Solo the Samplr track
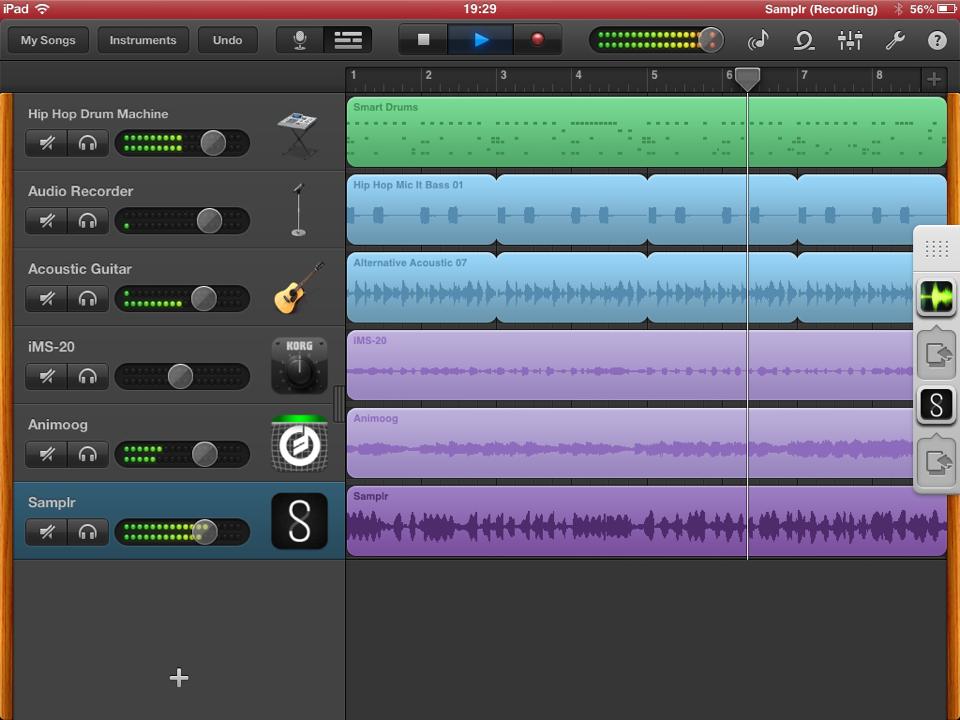This screenshot has width=960, height=720. pos(88,532)
